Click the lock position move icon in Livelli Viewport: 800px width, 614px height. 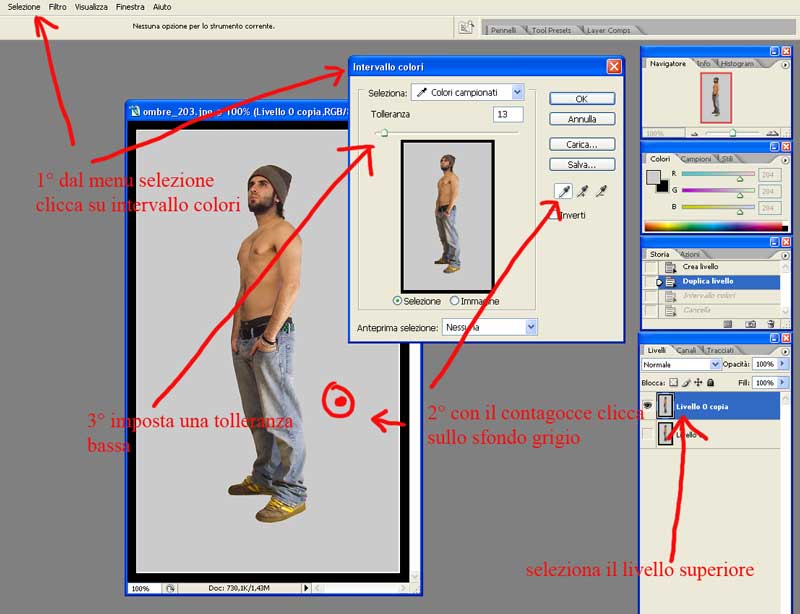(698, 382)
